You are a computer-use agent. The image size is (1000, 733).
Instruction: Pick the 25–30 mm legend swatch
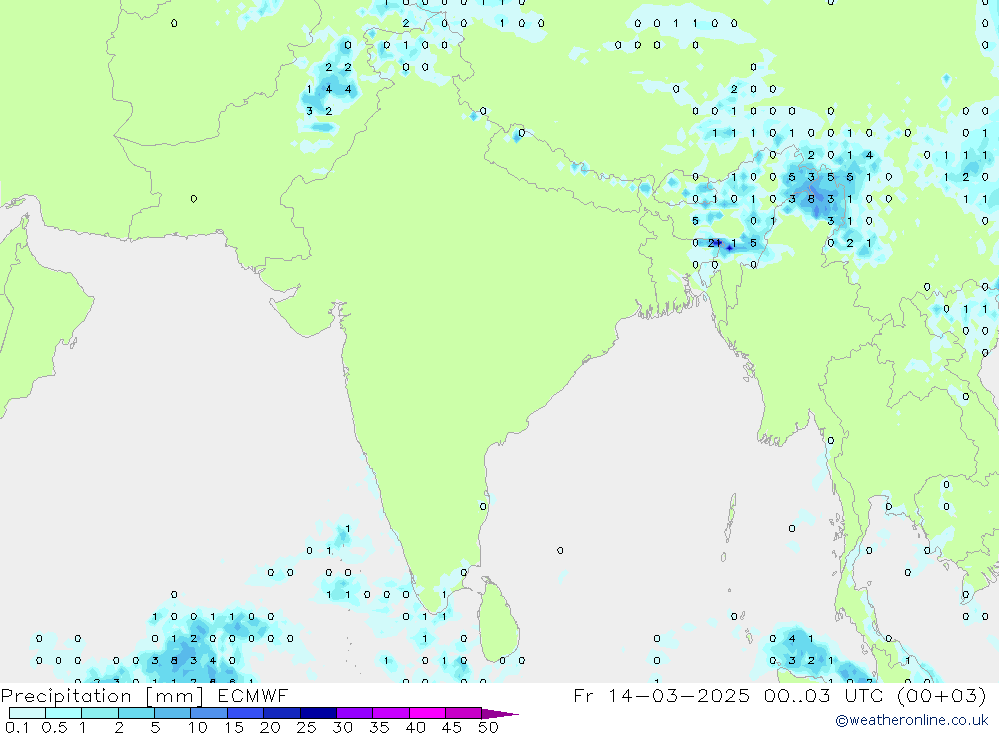point(318,713)
